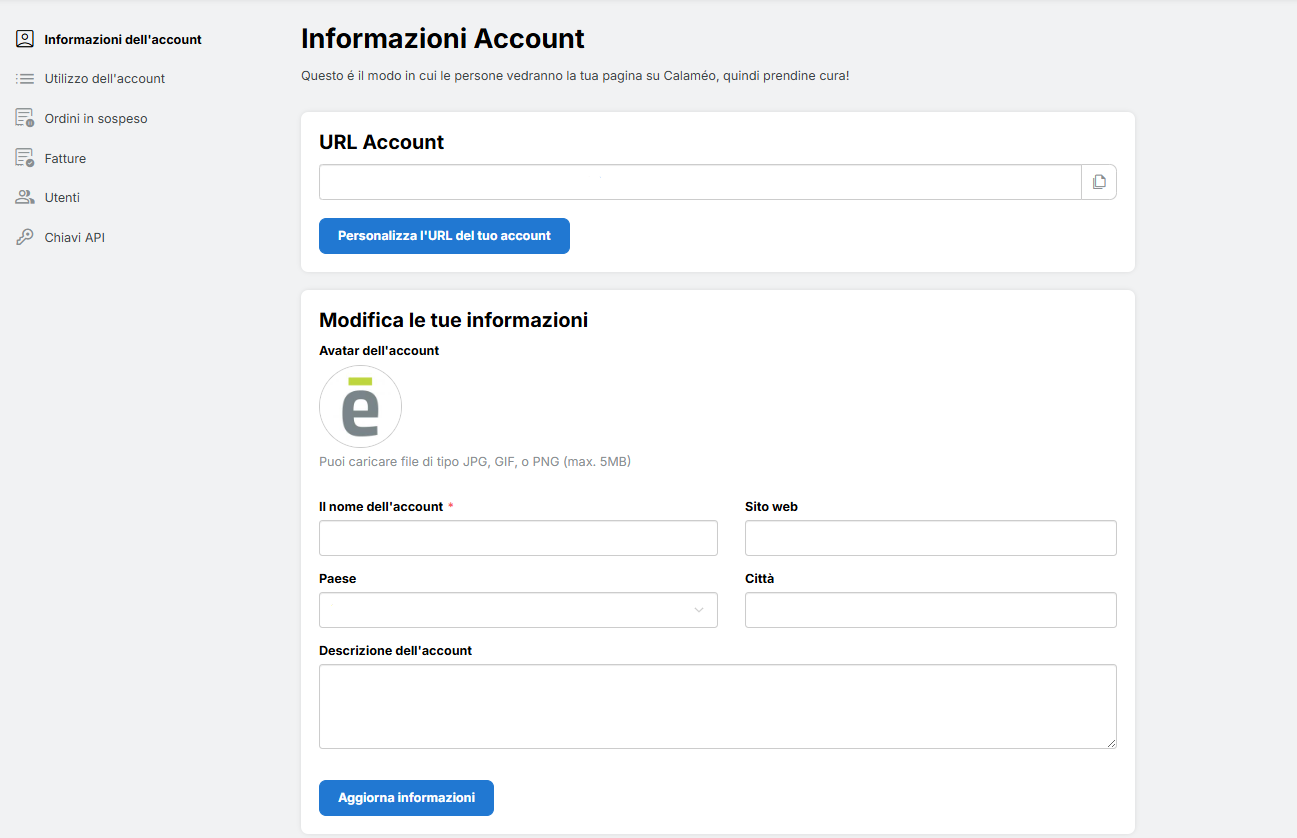
Task: Open the Utenti page
Action: (x=62, y=198)
